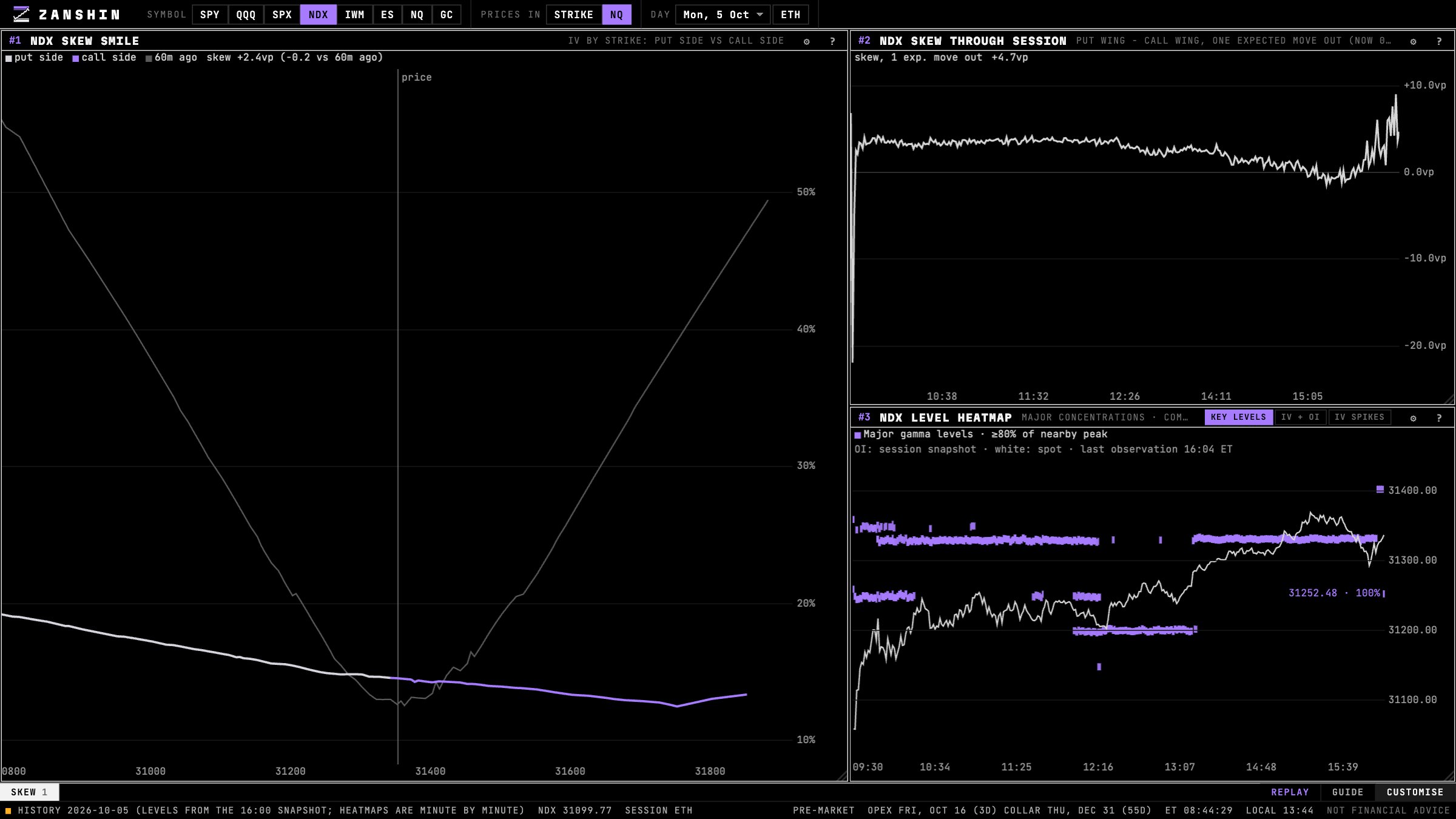This screenshot has width=1456, height=819.
Task: Open settings gear for Skew Through Session
Action: [1413, 41]
